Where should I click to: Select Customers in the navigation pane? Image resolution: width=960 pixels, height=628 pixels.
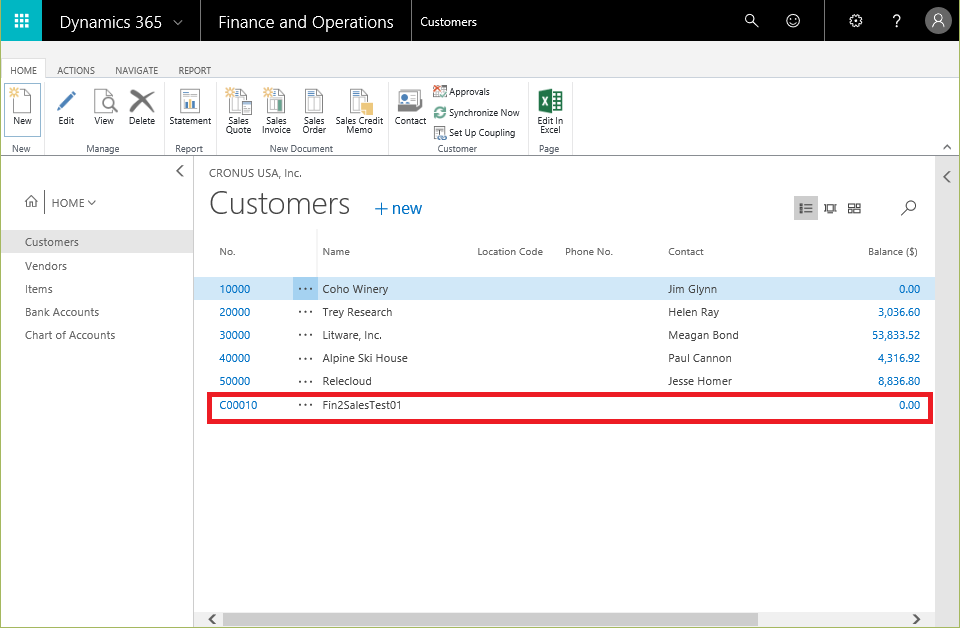97,242
